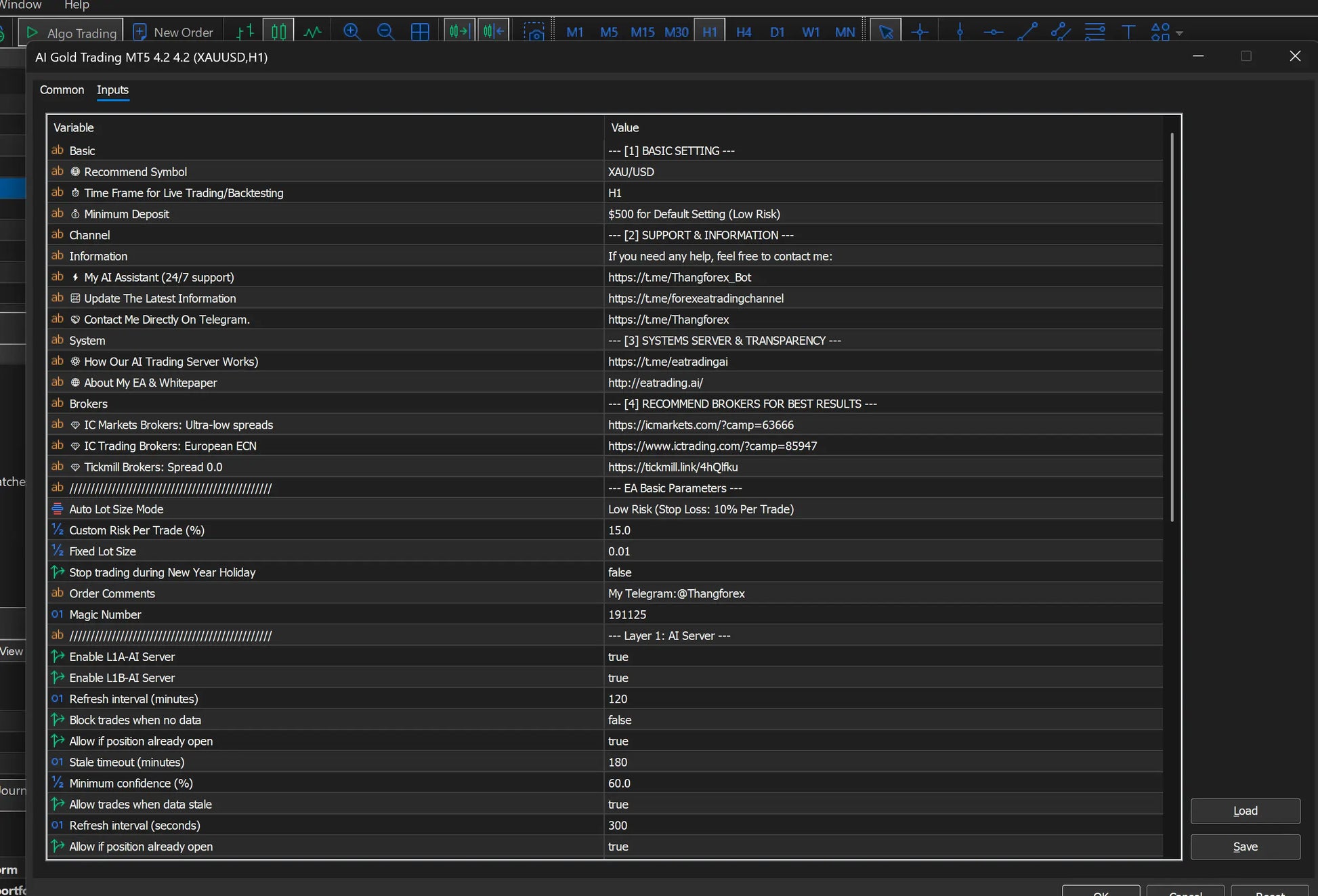Select the equidistant channel tool
The width and height of the screenshot is (1318, 896).
pos(1061,31)
